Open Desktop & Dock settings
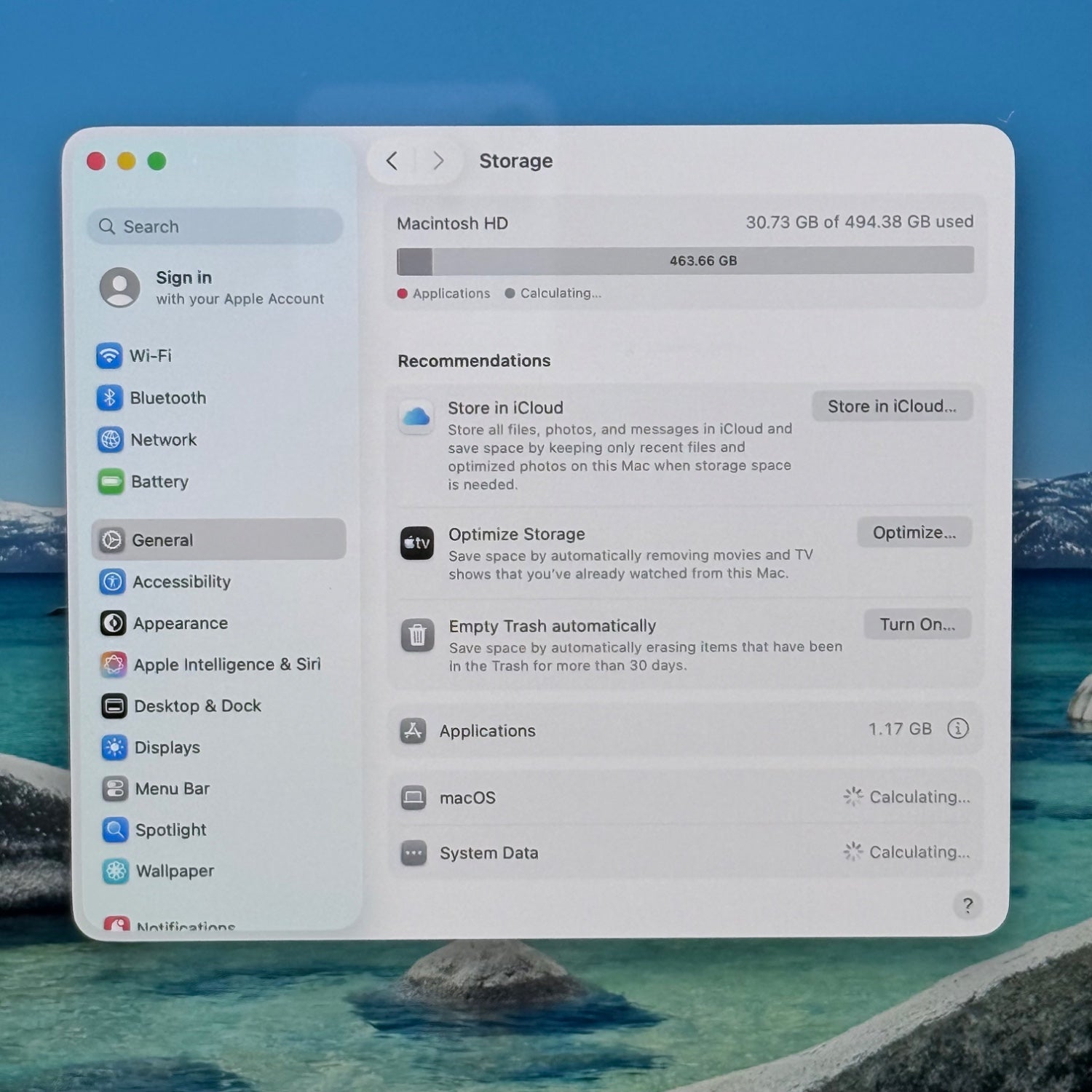 (x=197, y=706)
